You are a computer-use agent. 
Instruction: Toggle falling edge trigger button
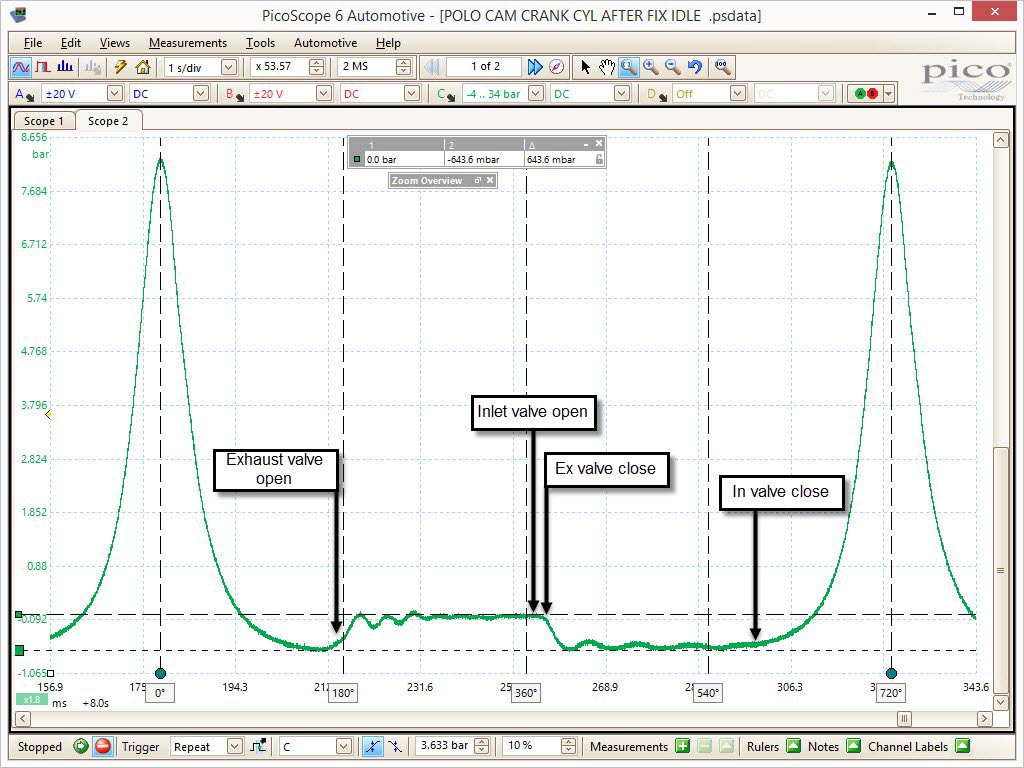click(x=396, y=746)
